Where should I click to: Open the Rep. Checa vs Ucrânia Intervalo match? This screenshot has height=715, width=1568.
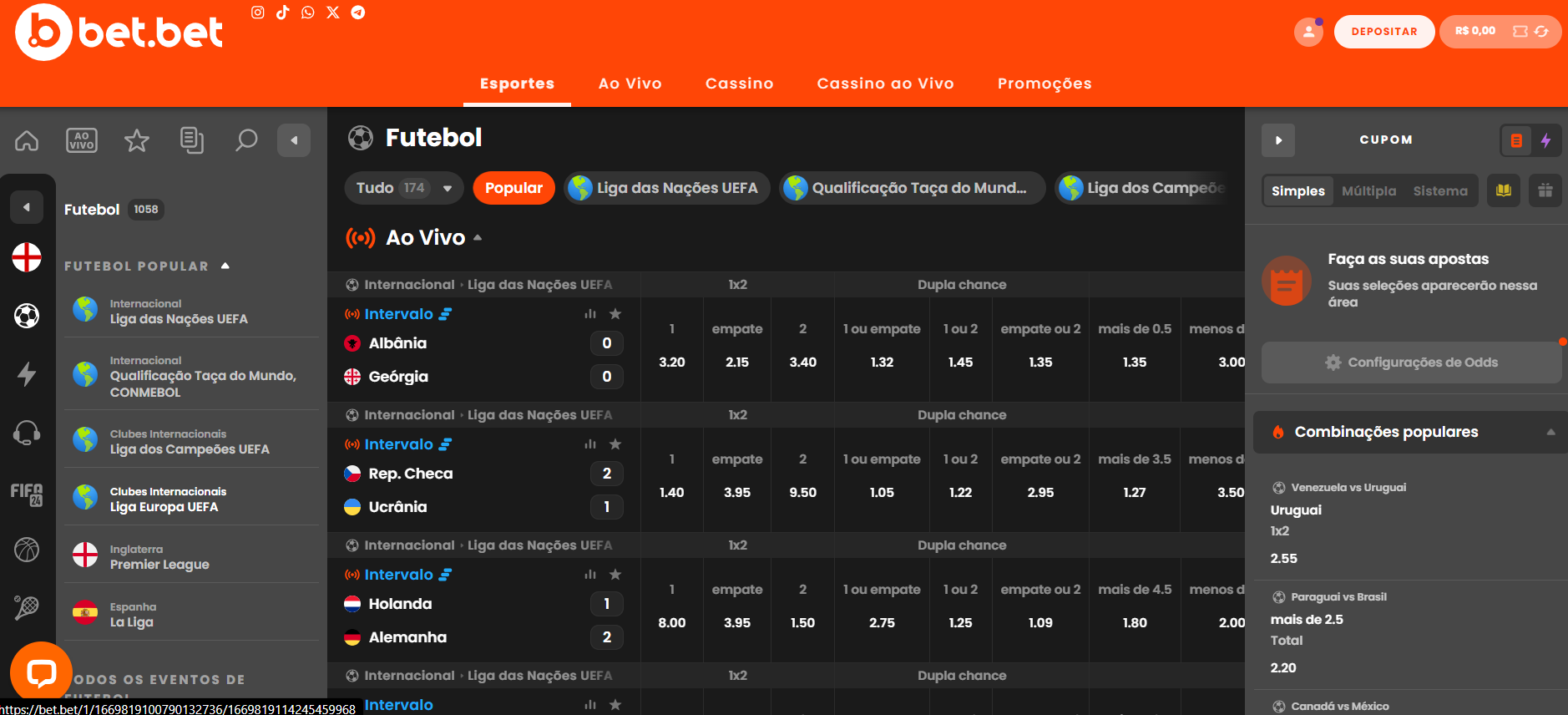pyautogui.click(x=398, y=444)
